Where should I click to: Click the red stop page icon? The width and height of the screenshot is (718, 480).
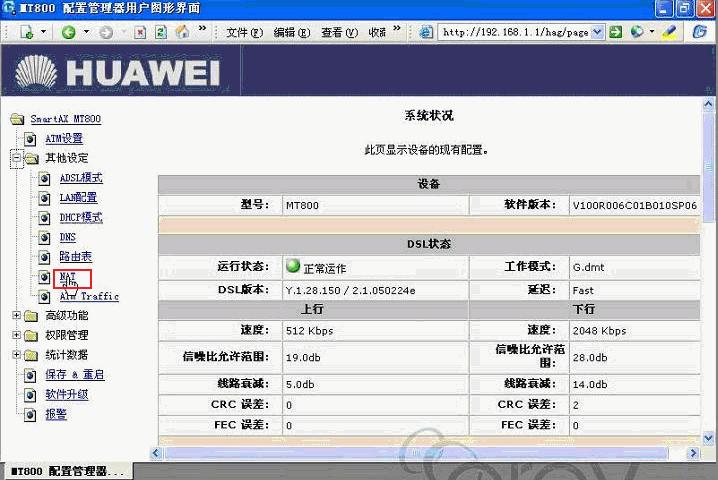click(x=140, y=32)
